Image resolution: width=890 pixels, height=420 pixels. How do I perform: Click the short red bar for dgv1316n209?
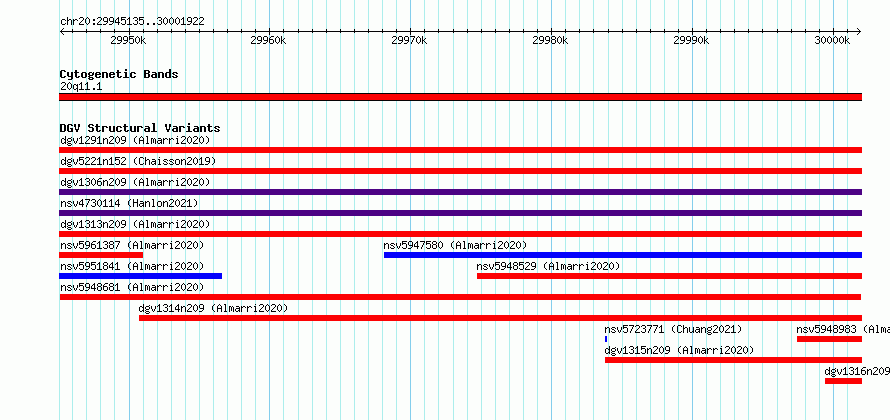coord(843,381)
